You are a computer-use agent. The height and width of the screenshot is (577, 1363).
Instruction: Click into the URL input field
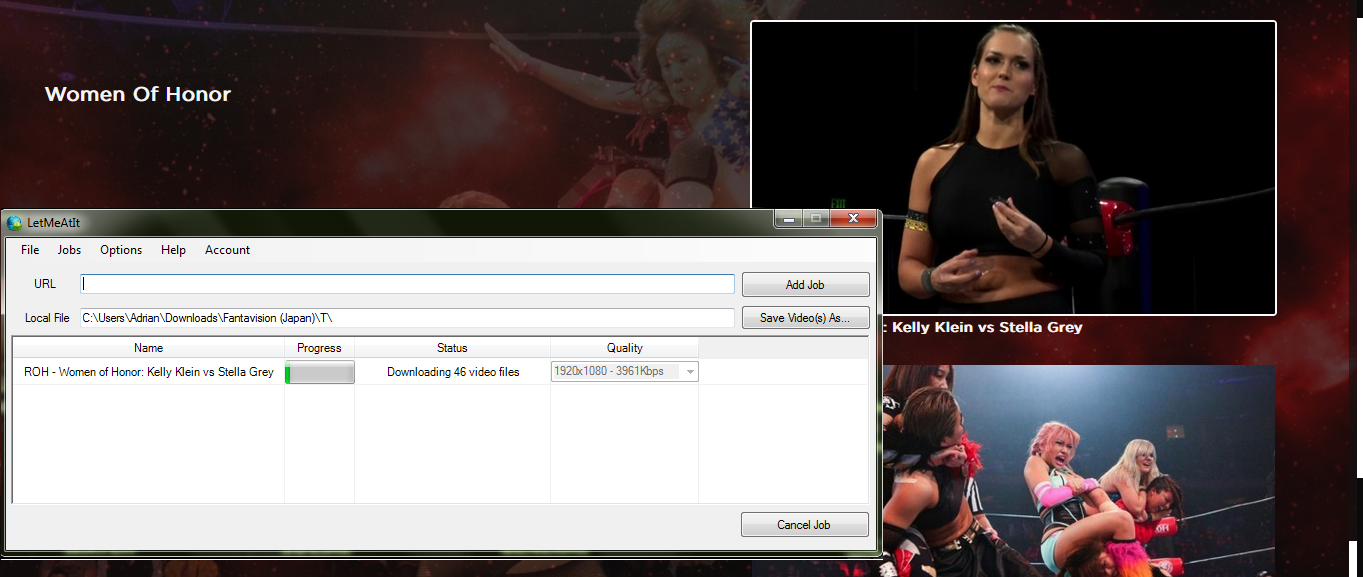coord(407,284)
